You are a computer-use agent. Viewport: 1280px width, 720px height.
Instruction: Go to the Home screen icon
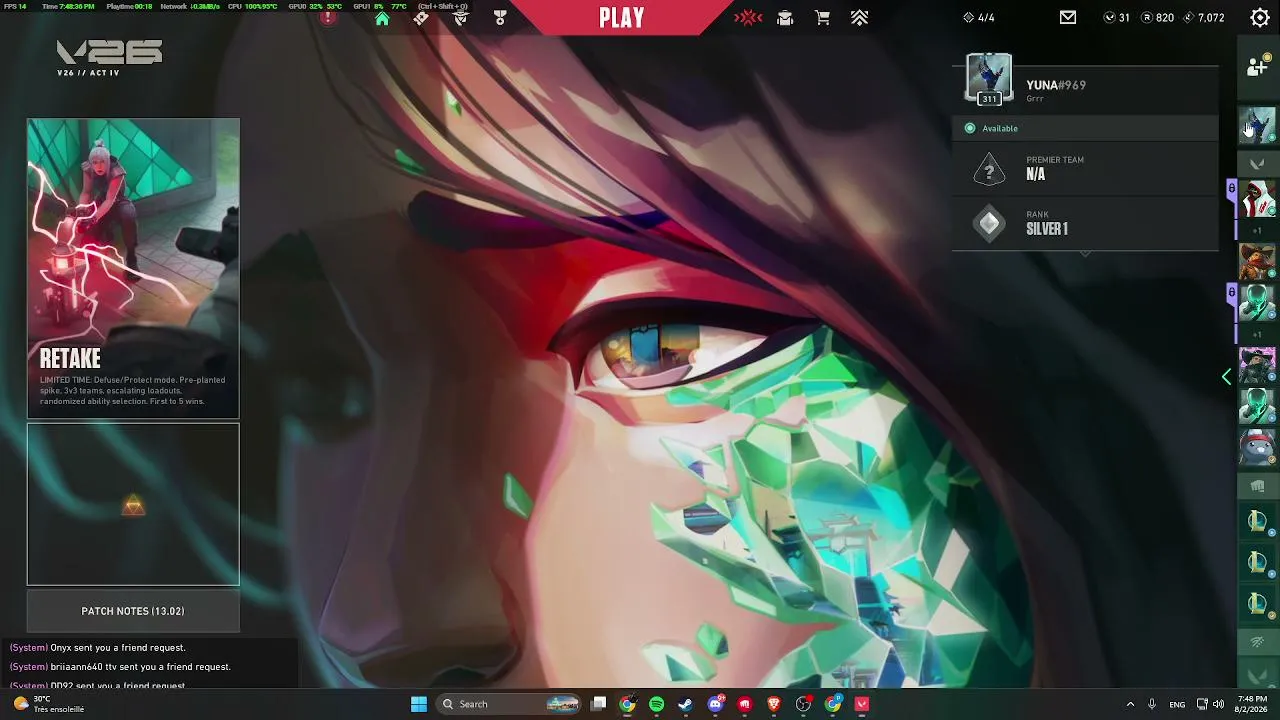point(382,18)
